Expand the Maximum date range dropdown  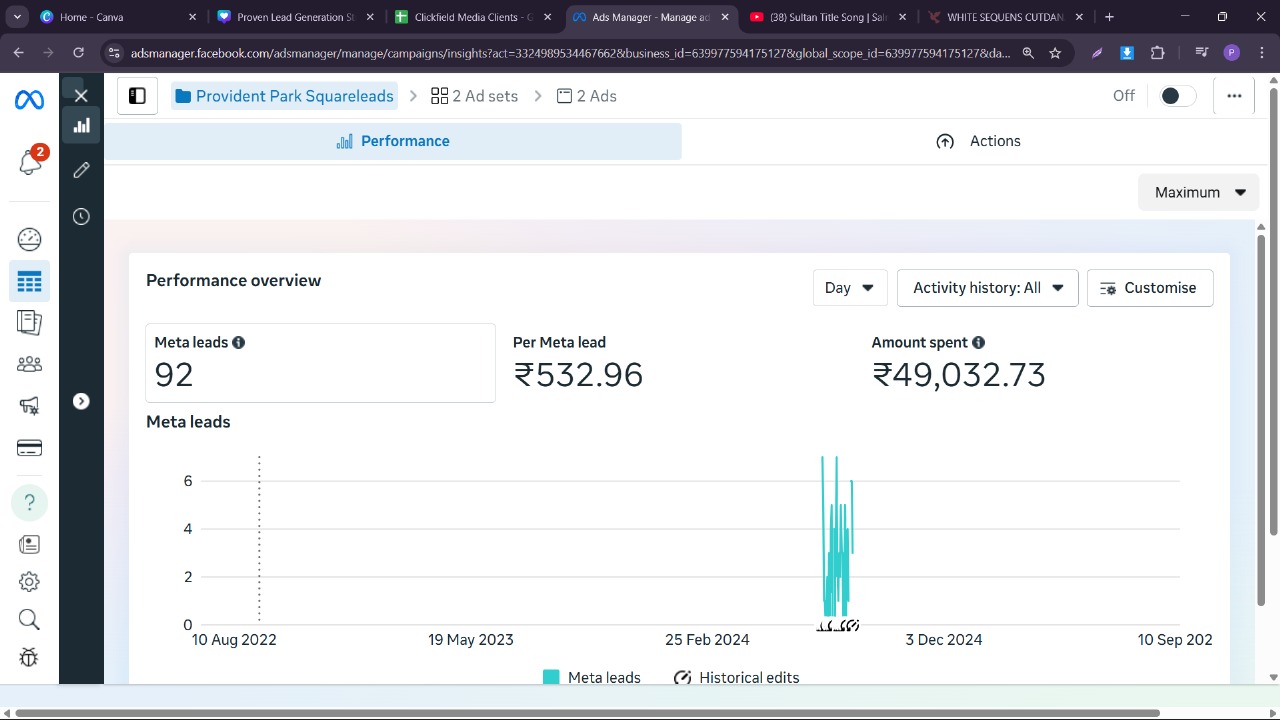pyautogui.click(x=1198, y=192)
